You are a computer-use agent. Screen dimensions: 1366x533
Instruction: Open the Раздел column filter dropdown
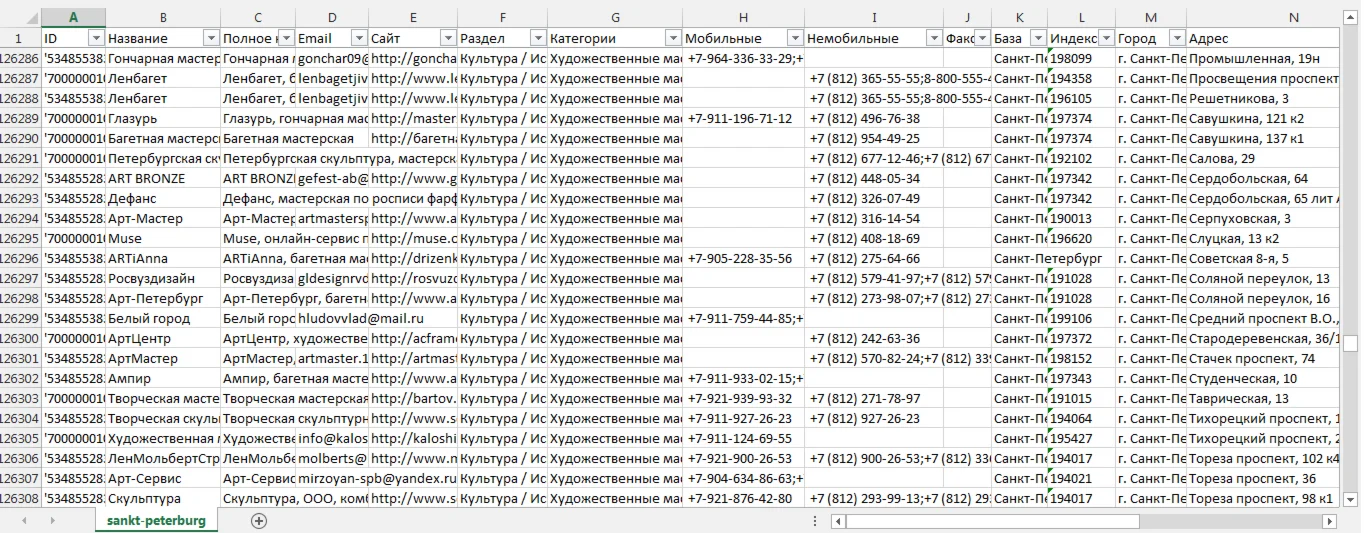coord(537,38)
